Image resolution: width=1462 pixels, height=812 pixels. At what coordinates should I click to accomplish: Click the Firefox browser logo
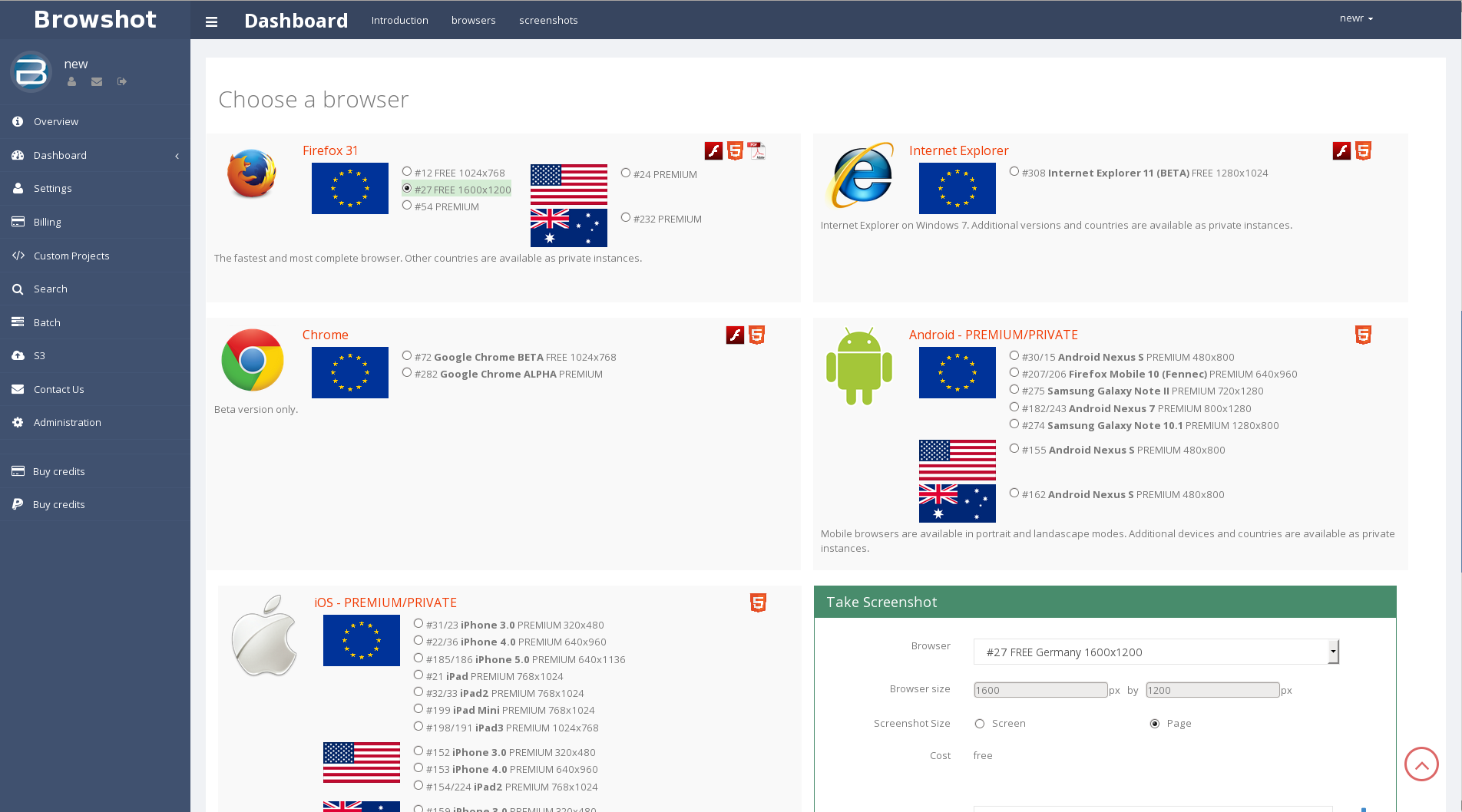252,173
